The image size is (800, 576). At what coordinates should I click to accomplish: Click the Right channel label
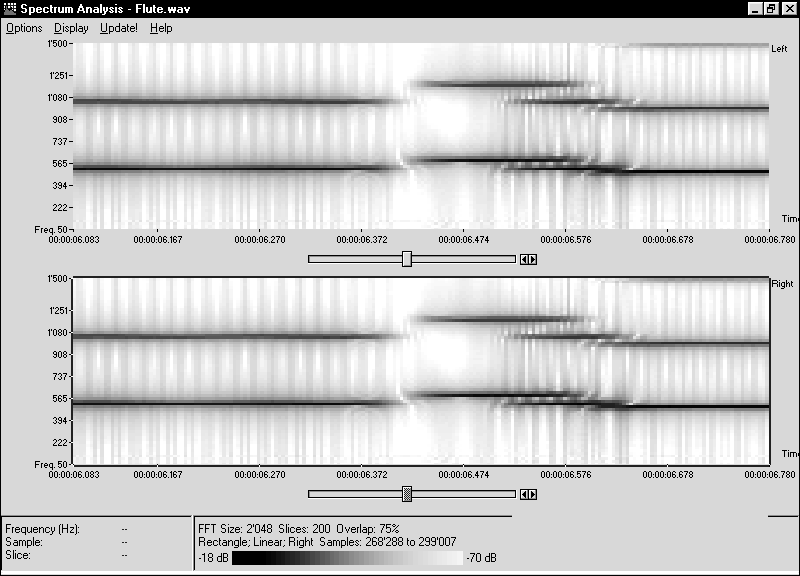click(781, 284)
